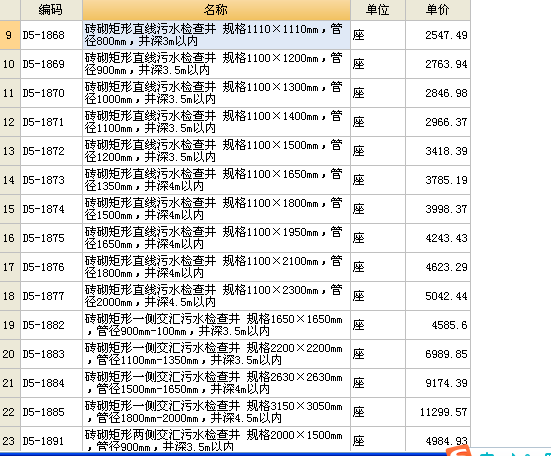This screenshot has width=551, height=456.
Task: Click price cell 3418.39
Action: 438,151
